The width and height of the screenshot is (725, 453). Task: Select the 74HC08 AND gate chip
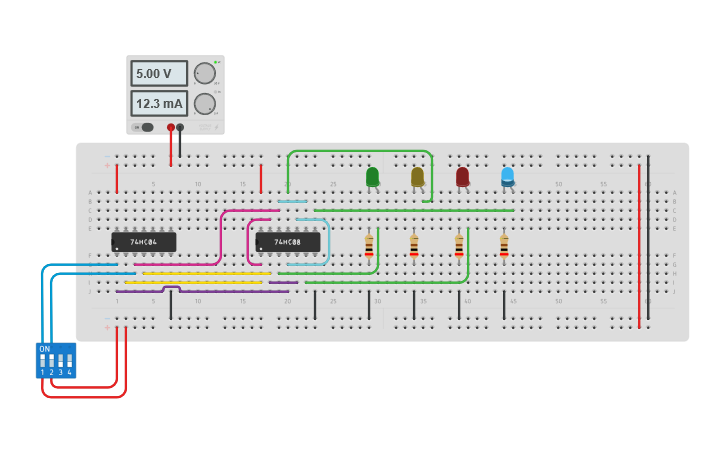(288, 242)
